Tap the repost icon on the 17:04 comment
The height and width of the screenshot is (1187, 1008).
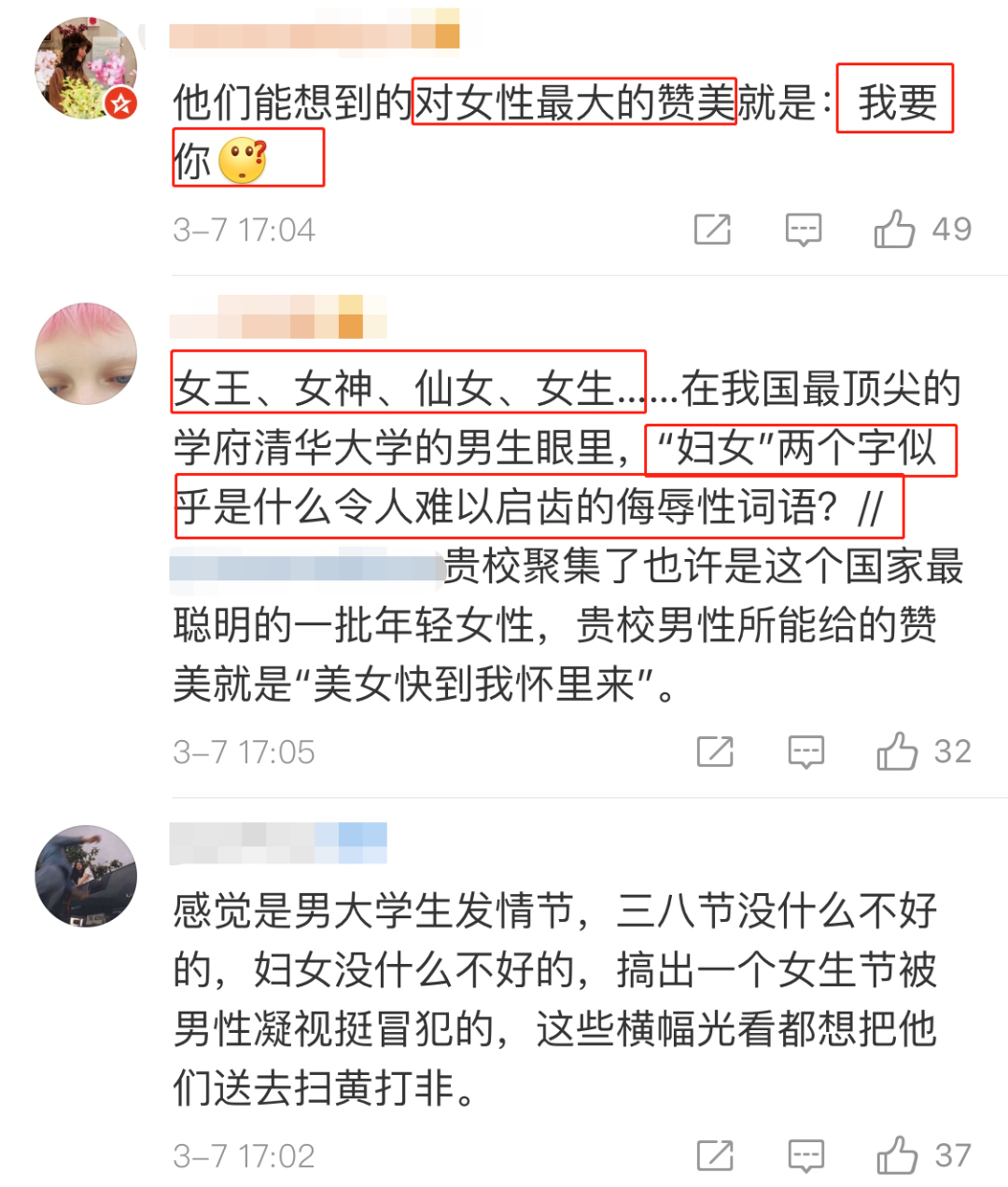tap(712, 230)
